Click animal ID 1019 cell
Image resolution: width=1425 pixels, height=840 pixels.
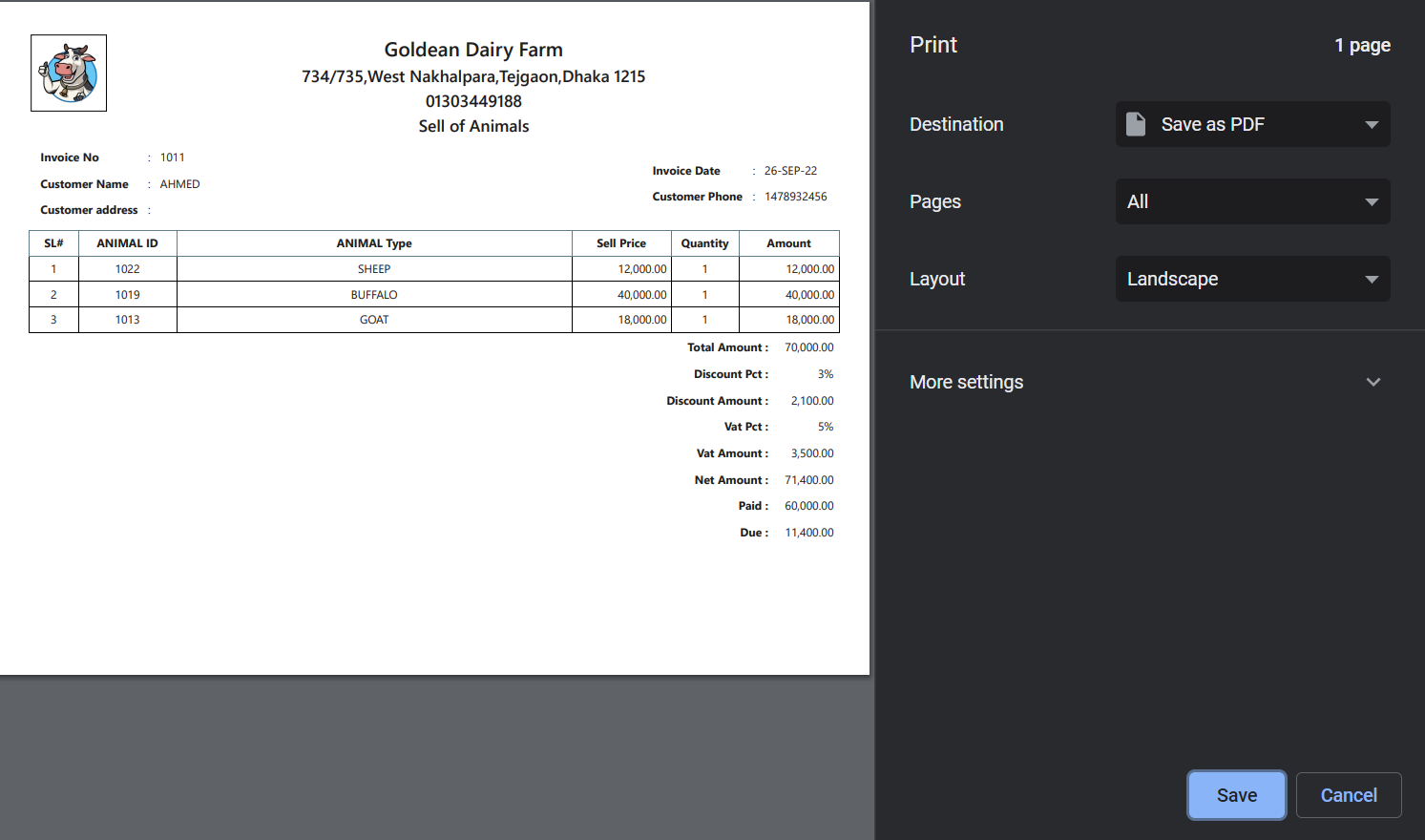127,295
